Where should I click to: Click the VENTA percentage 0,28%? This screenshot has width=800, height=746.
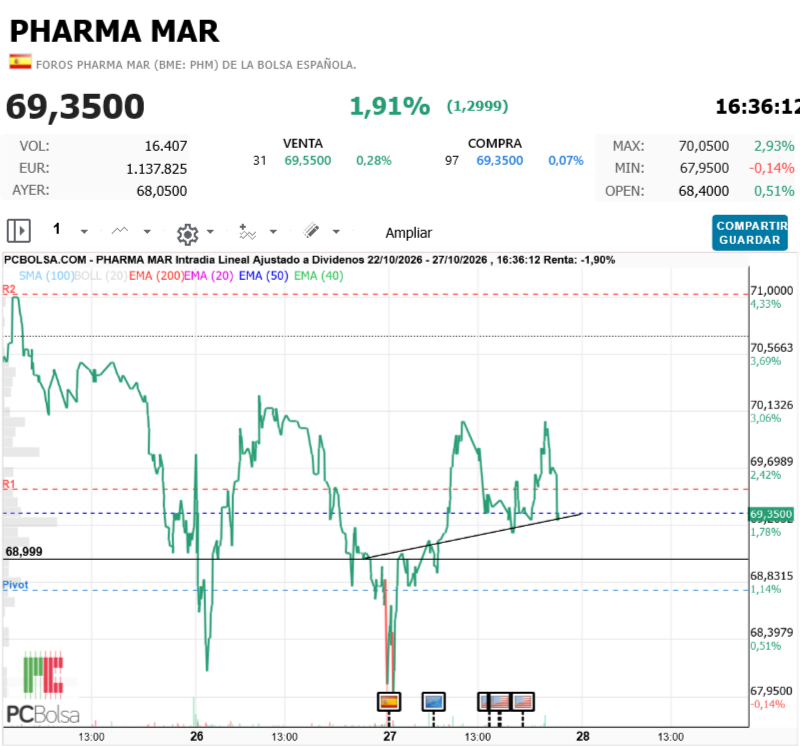[373, 161]
